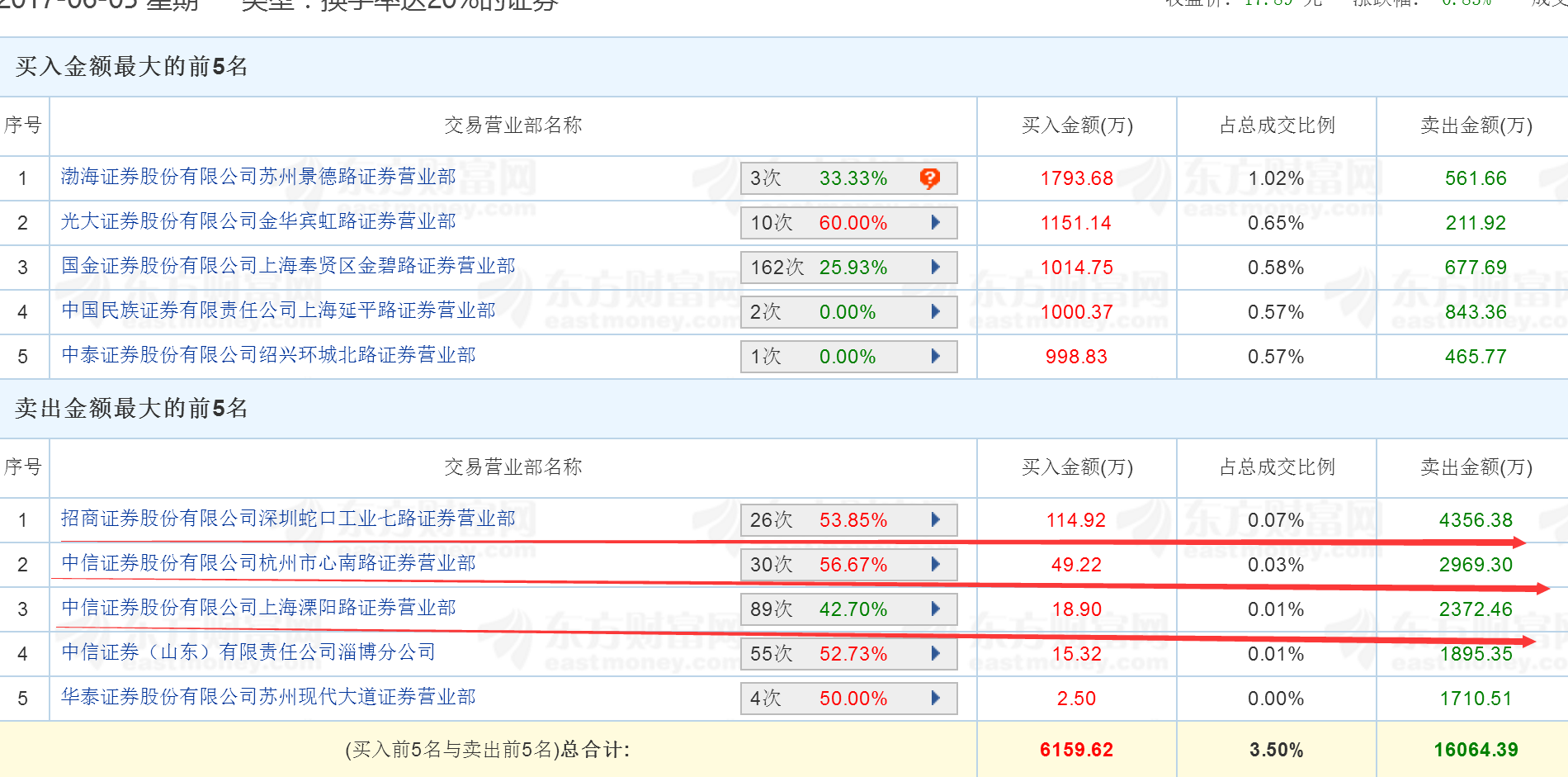The width and height of the screenshot is (1568, 777).
Task: Select buy amount value 2.50
Action: coord(1076,699)
